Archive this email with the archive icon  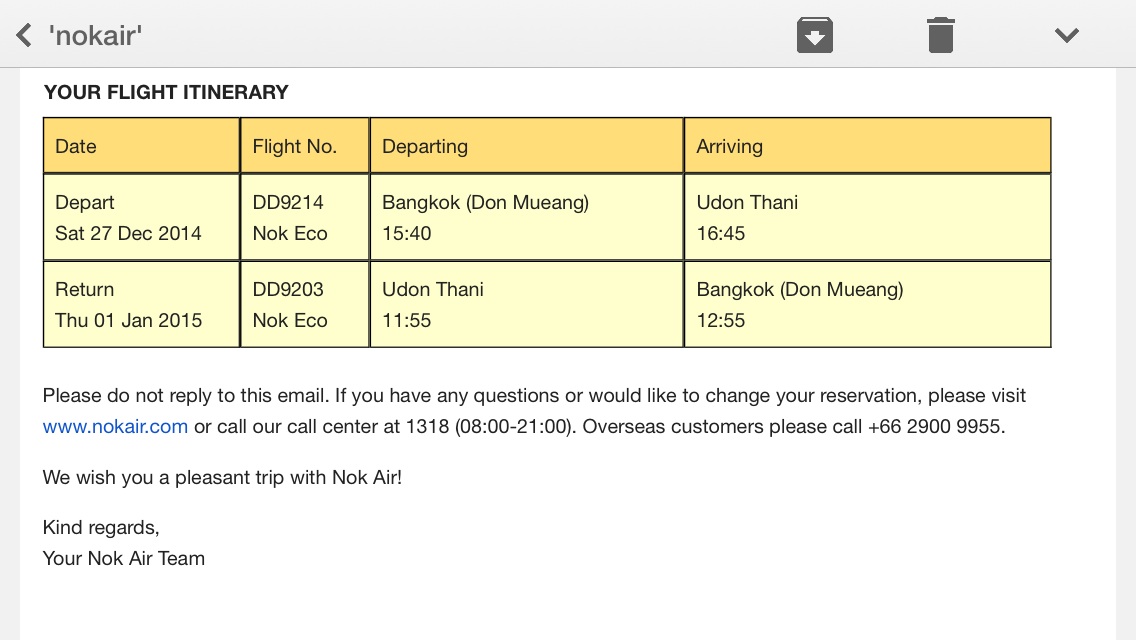click(x=815, y=36)
